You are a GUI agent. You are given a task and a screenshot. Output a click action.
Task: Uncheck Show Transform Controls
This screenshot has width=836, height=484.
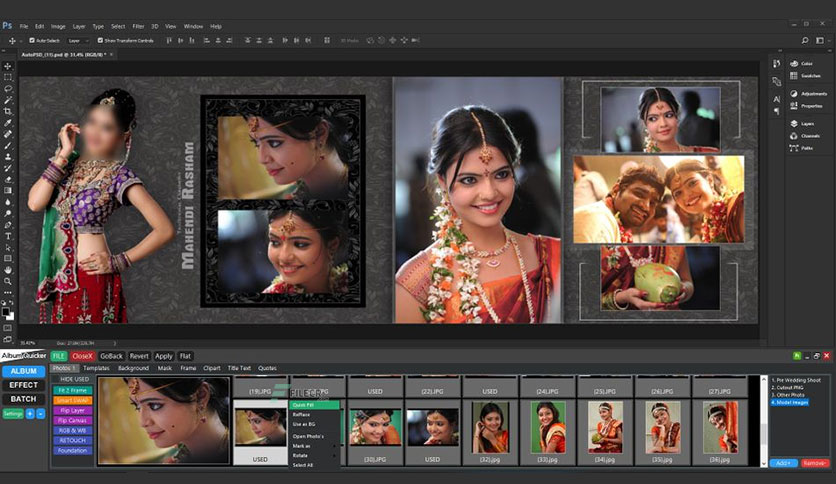pyautogui.click(x=100, y=41)
